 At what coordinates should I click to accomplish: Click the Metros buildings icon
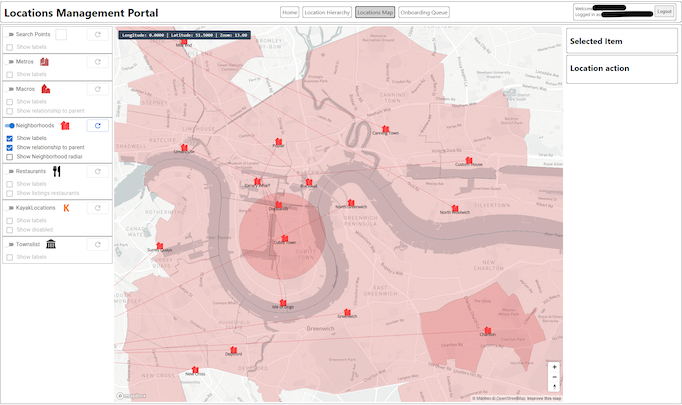tap(44, 62)
